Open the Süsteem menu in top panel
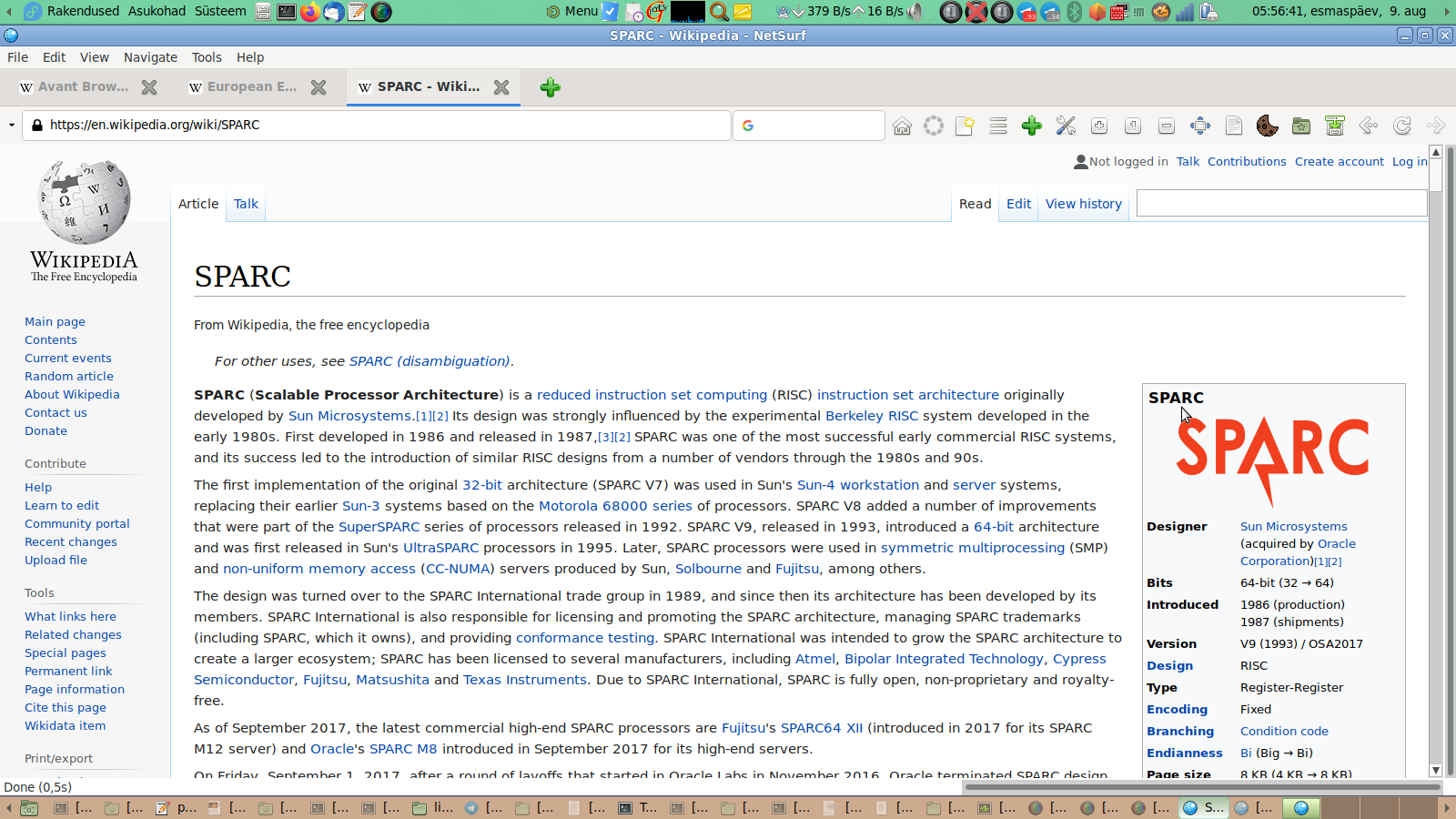1456x819 pixels. coord(220,11)
